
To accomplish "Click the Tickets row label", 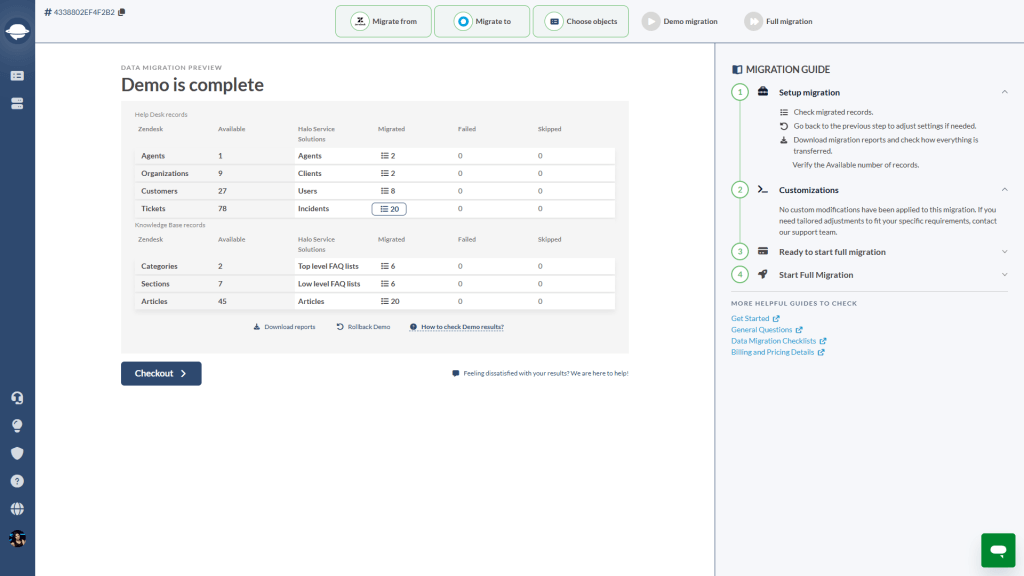I will pyautogui.click(x=153, y=209).
